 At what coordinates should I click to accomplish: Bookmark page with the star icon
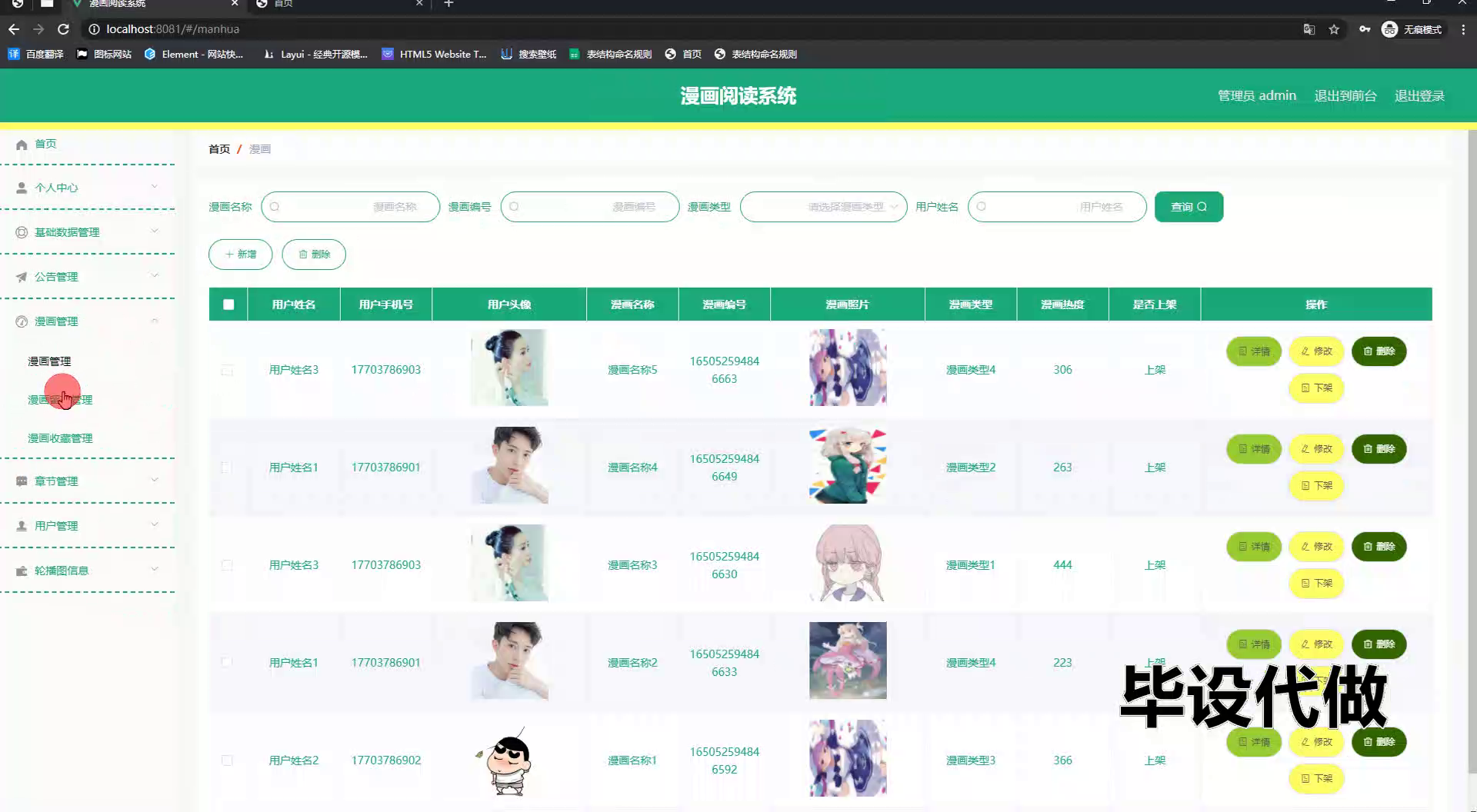(1334, 29)
